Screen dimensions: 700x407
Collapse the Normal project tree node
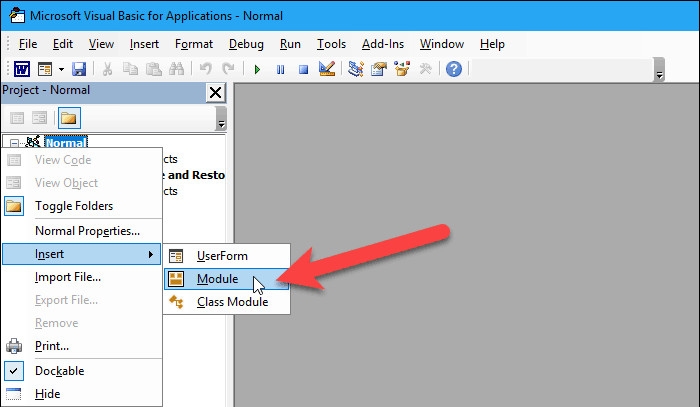coord(14,143)
